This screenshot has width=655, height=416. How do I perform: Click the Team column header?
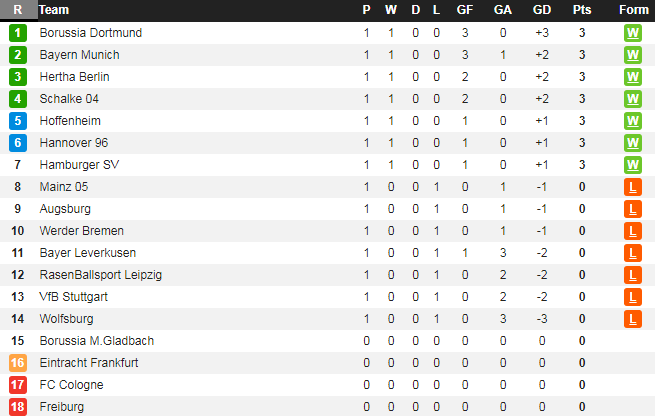click(x=54, y=10)
